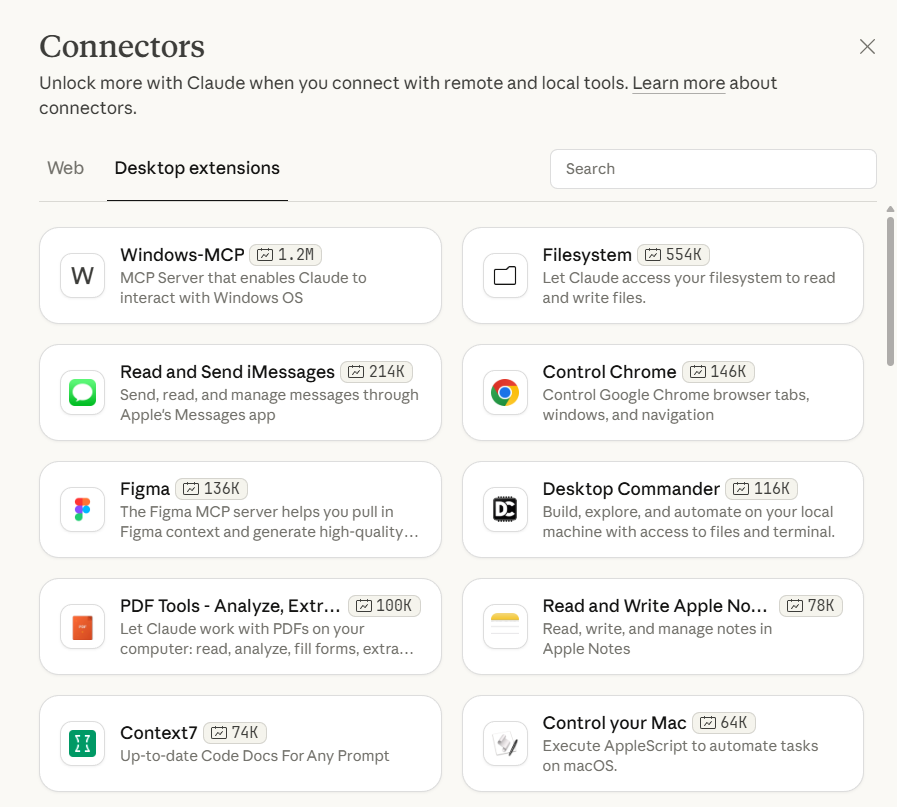897x807 pixels.
Task: Select the Desktop extensions tab
Action: (197, 168)
